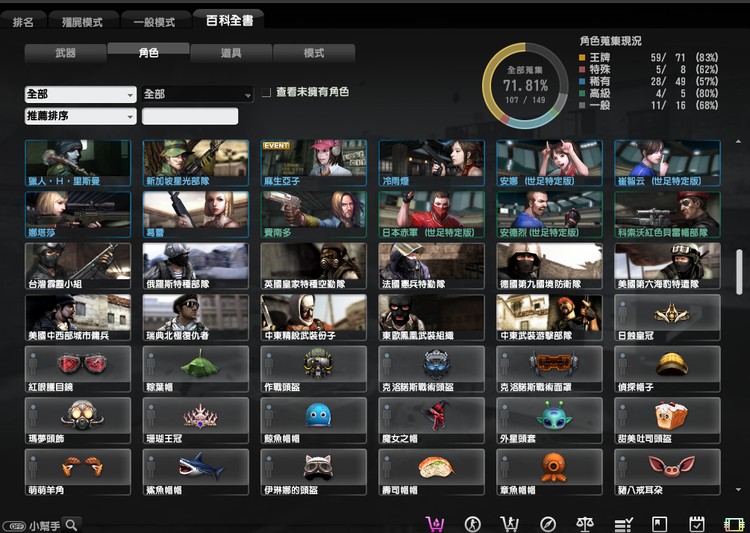
Task: Select the 安娜 (世足特定版) character card
Action: coord(550,163)
